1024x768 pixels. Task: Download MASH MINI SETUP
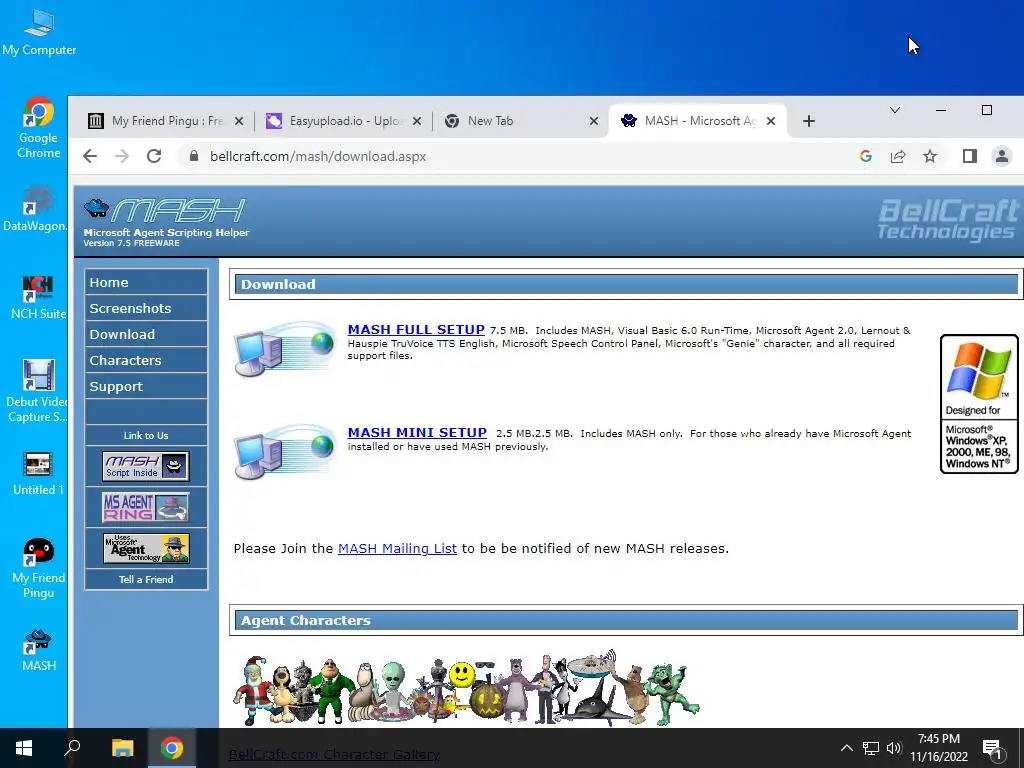click(x=417, y=433)
